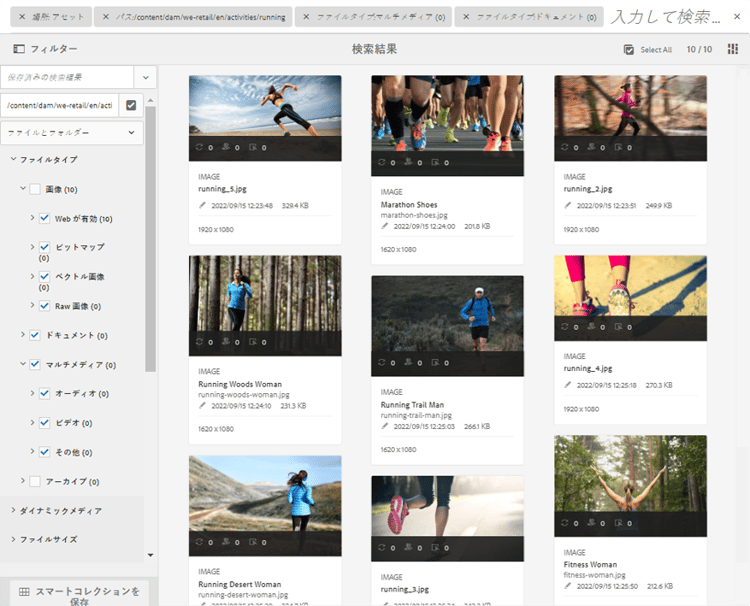Click the Running Trail Man pencil icon
This screenshot has width=750, height=606.
click(x=385, y=426)
